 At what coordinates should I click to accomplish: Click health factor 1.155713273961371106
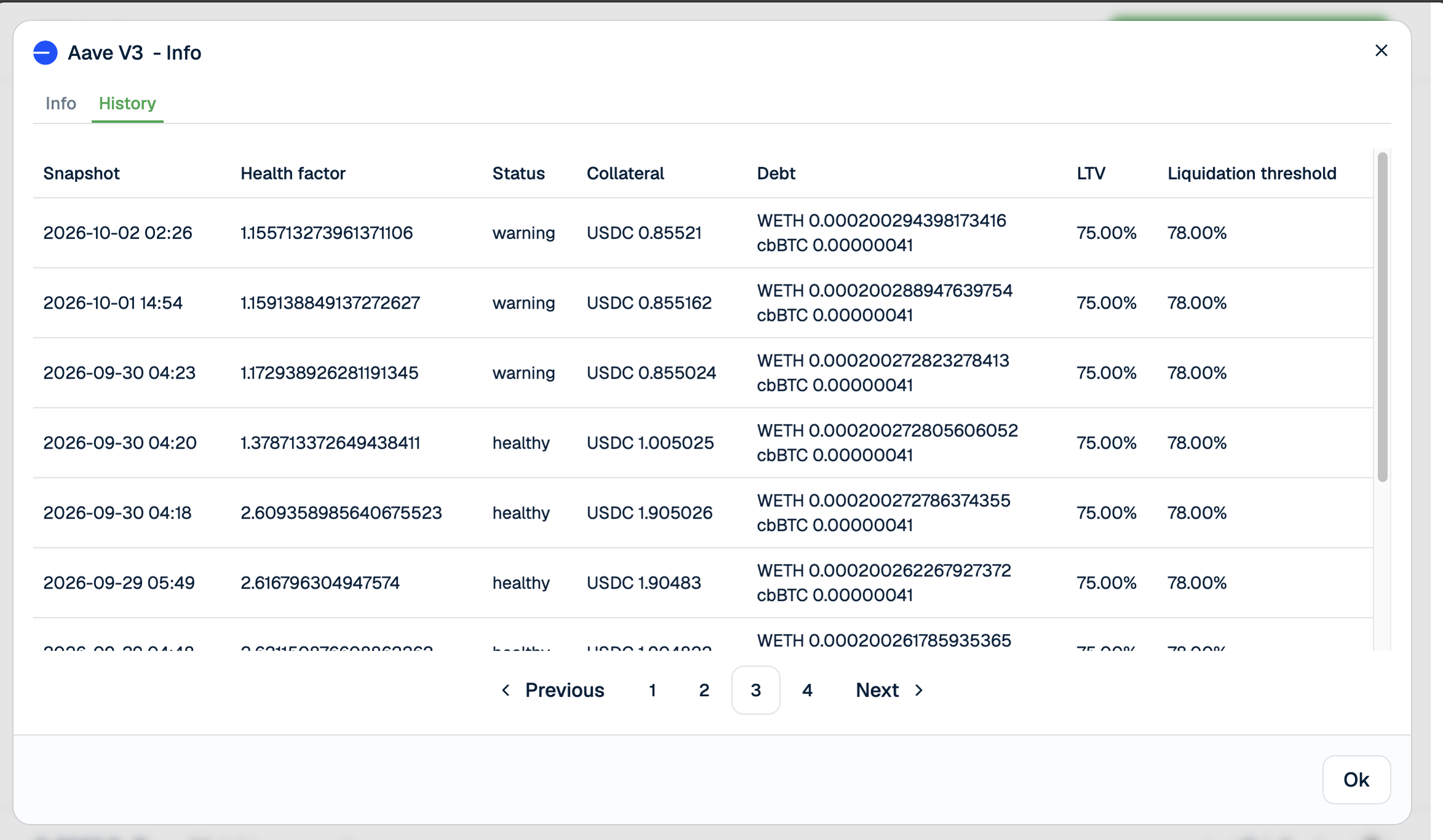point(326,233)
